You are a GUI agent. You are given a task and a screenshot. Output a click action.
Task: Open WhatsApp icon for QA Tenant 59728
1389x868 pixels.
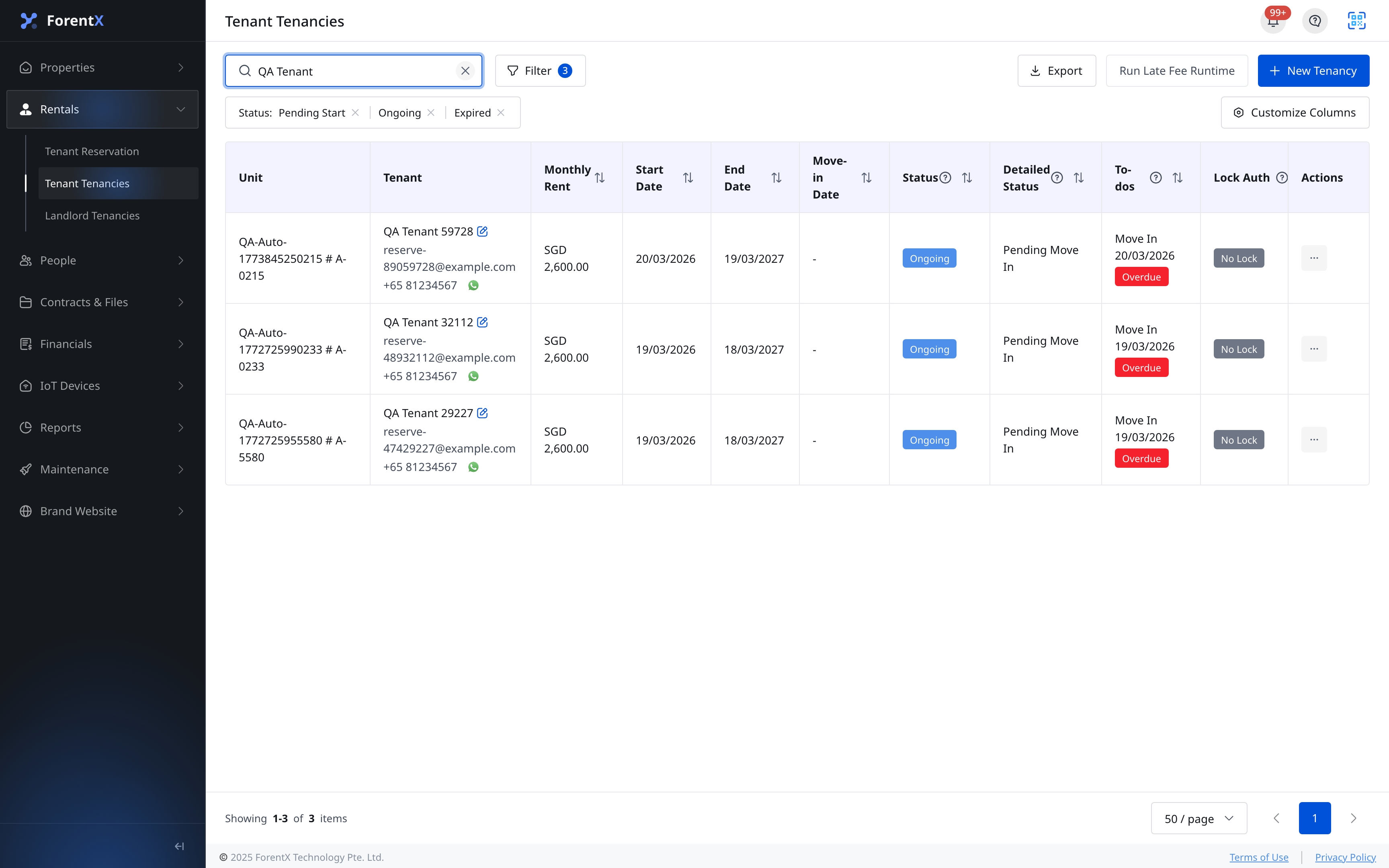pyautogui.click(x=473, y=285)
